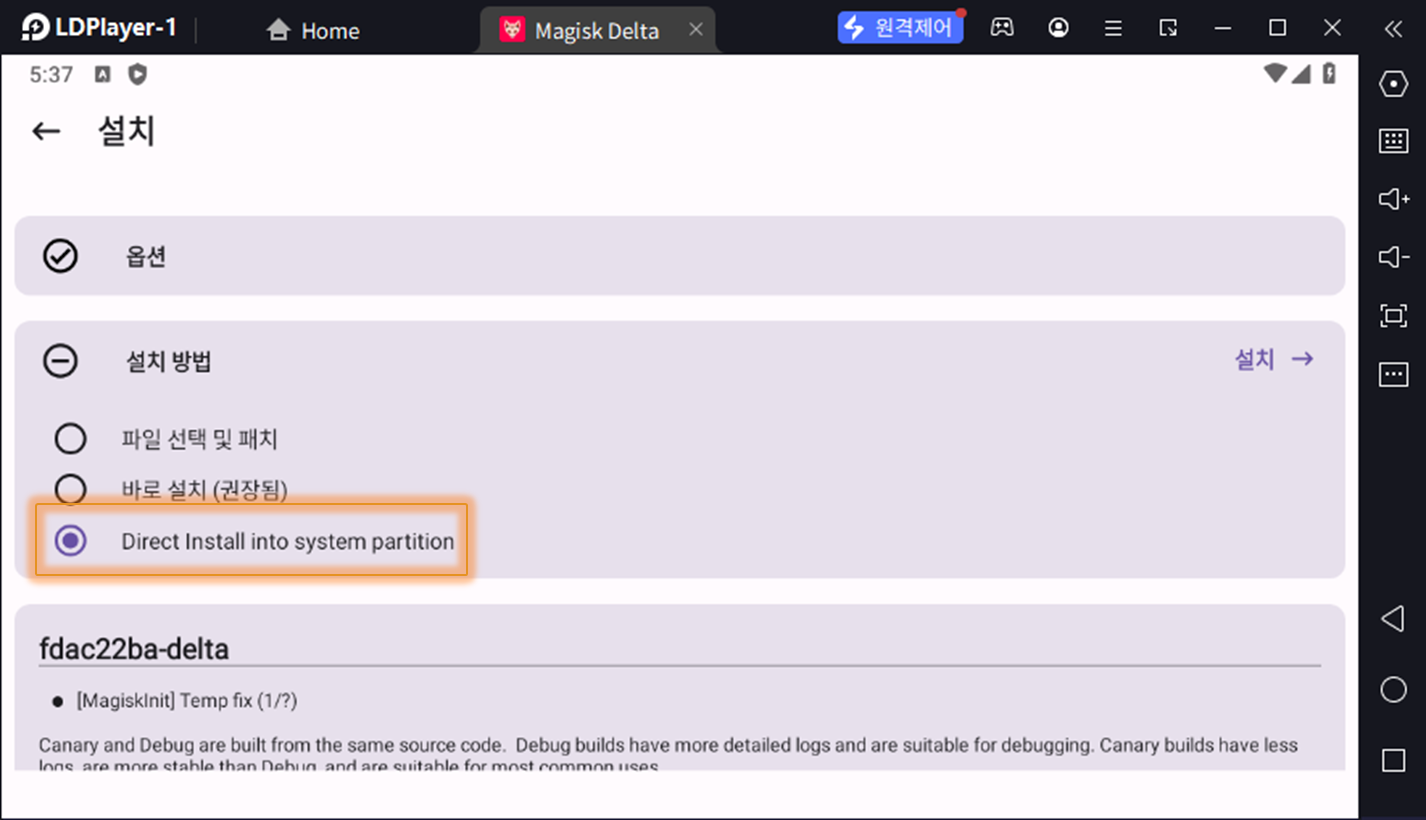Click the window pop-out icon
1426x820 pixels.
click(1168, 29)
